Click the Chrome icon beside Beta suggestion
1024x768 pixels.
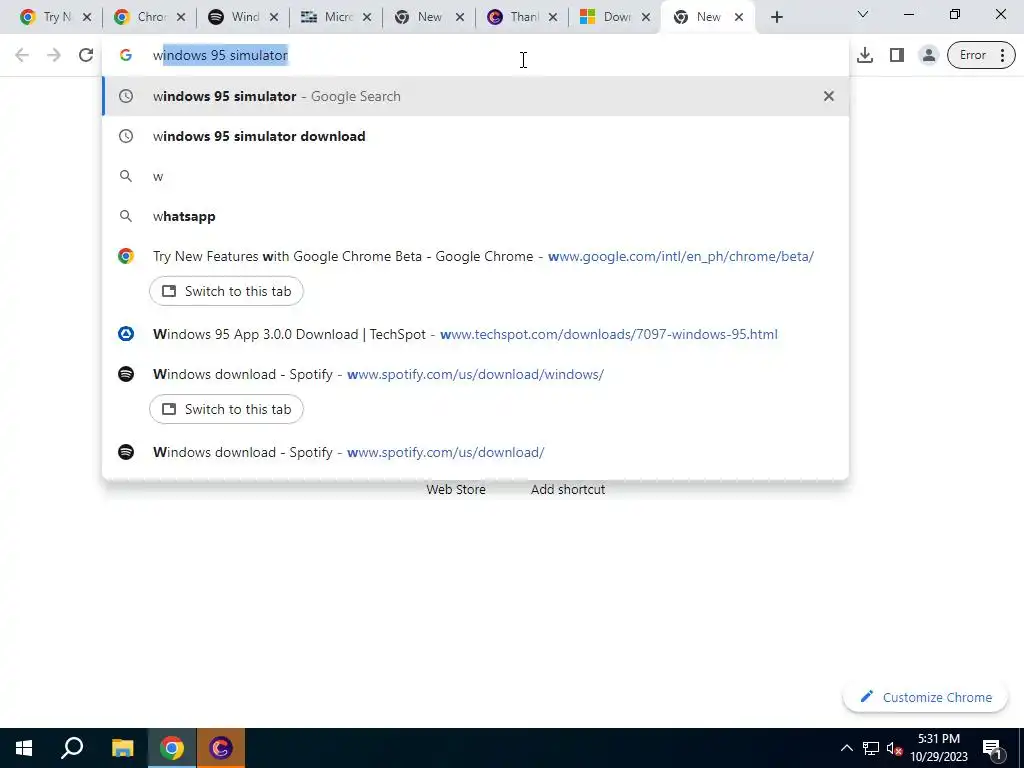pos(126,256)
